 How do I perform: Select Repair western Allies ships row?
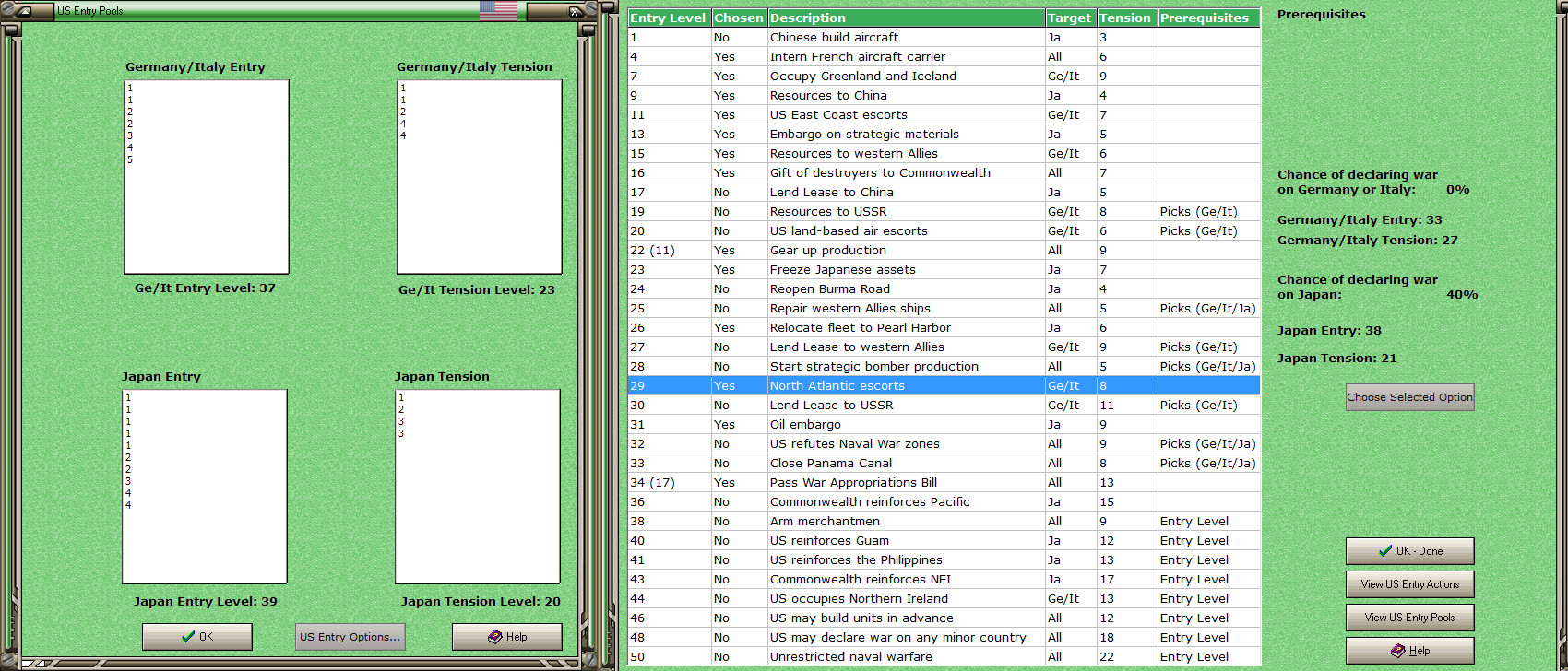point(944,308)
